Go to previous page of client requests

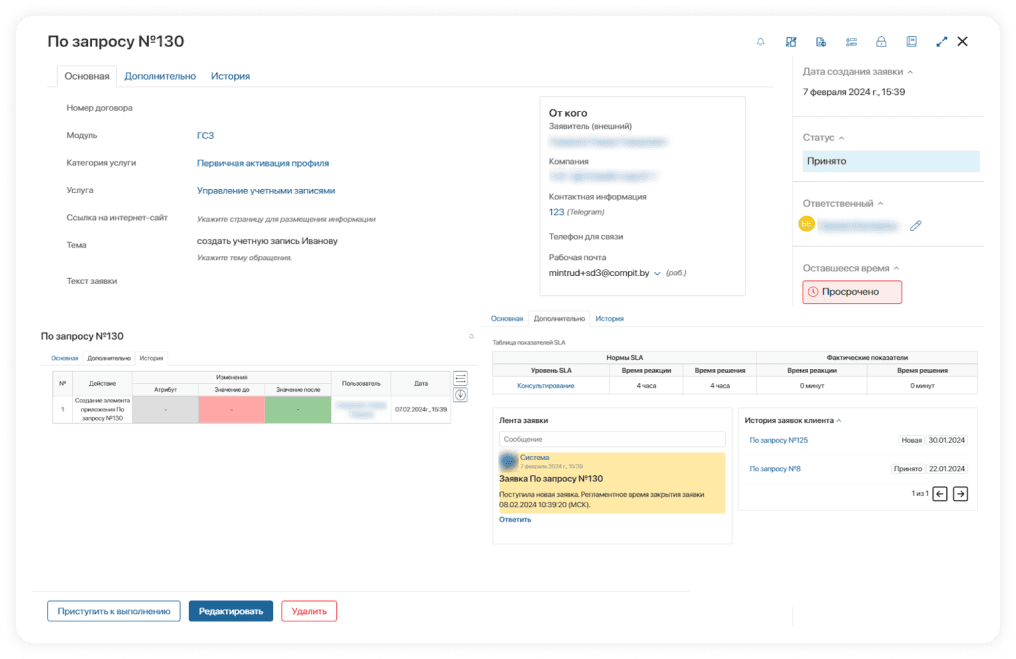pyautogui.click(x=940, y=494)
